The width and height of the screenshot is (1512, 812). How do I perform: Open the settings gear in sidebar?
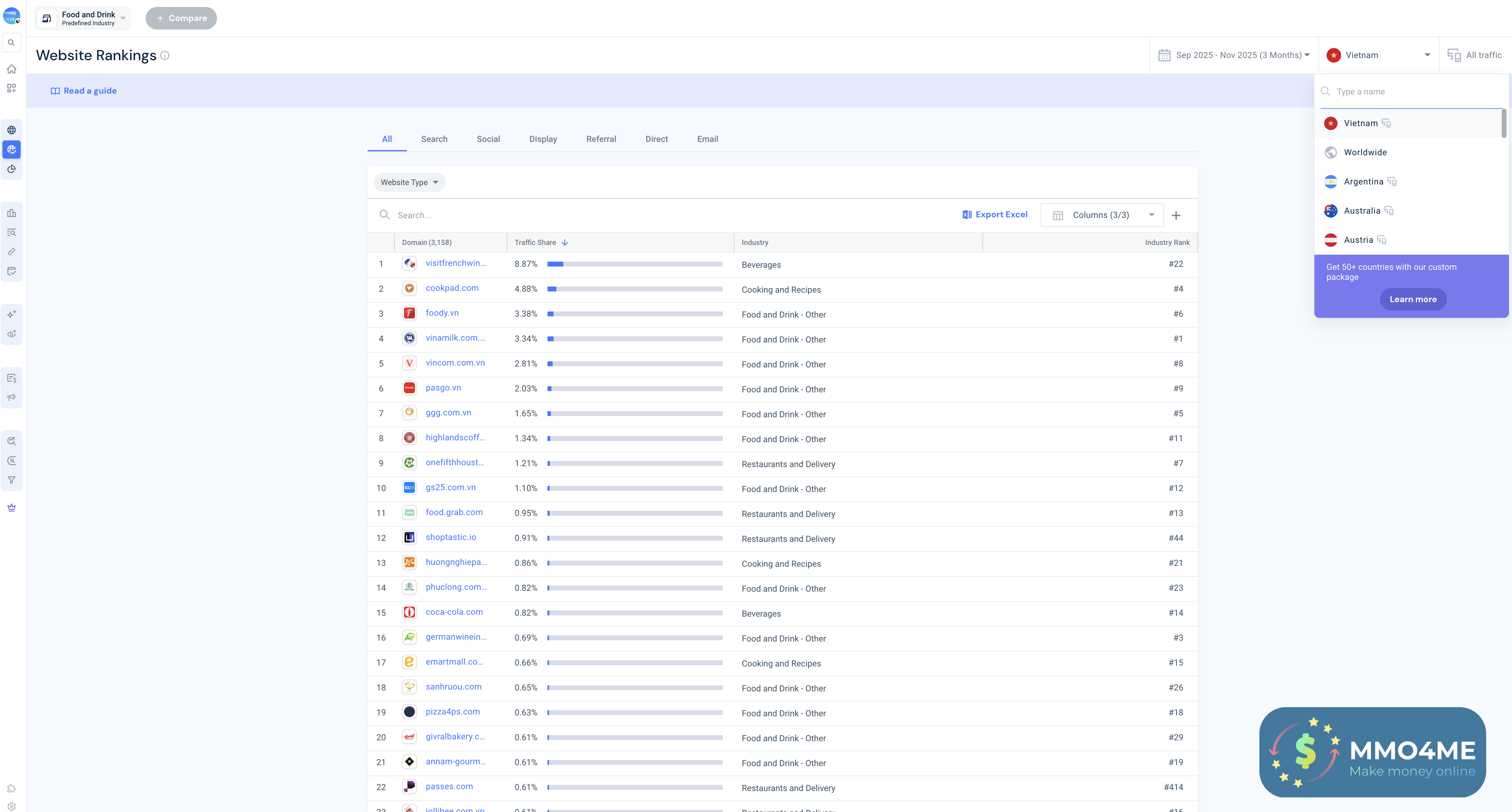(11, 806)
